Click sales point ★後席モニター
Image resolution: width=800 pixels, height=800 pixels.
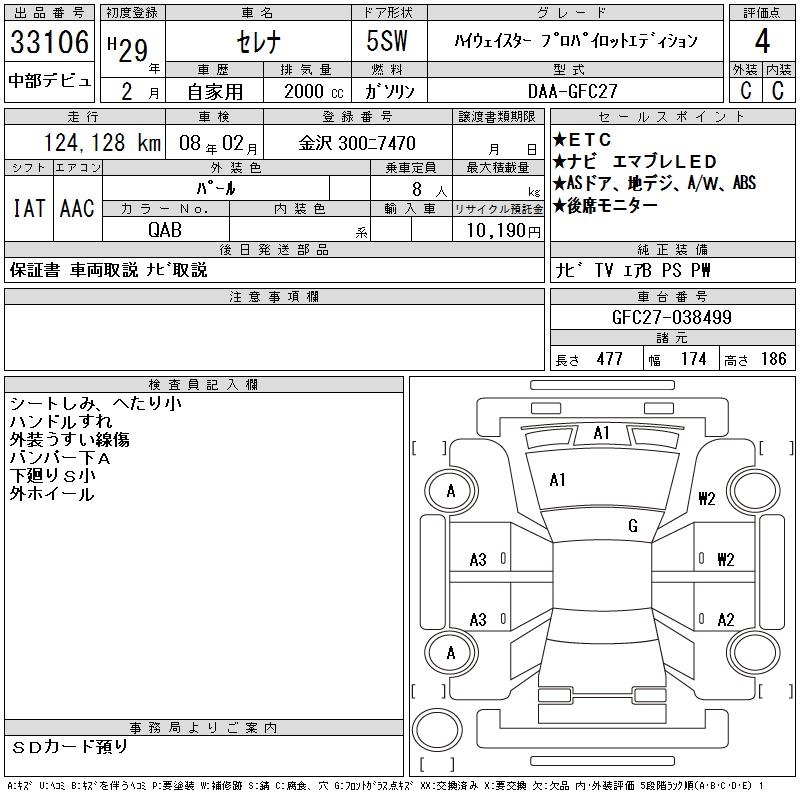[605, 205]
